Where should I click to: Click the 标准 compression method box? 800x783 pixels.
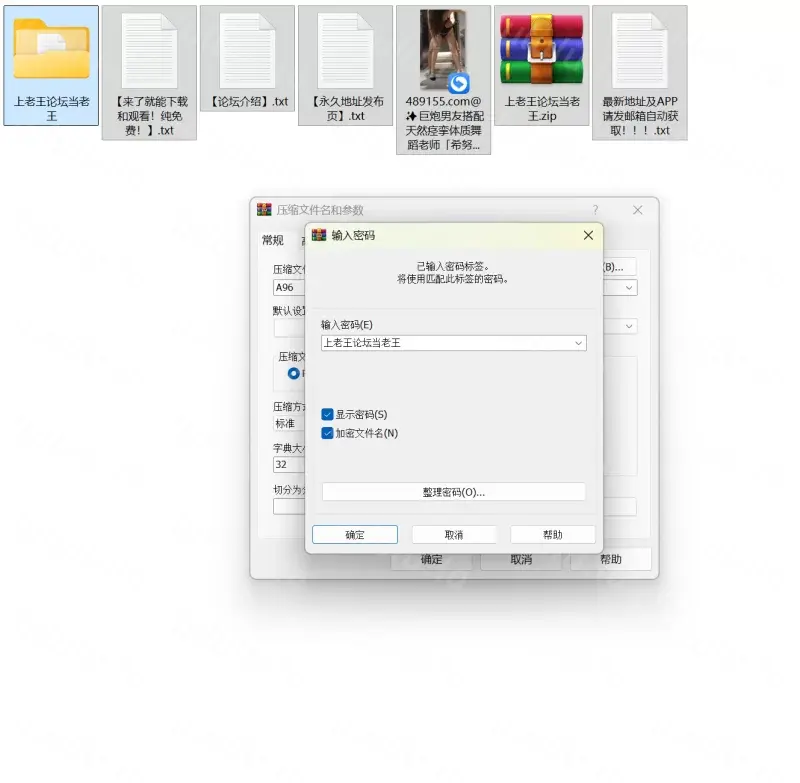point(289,423)
